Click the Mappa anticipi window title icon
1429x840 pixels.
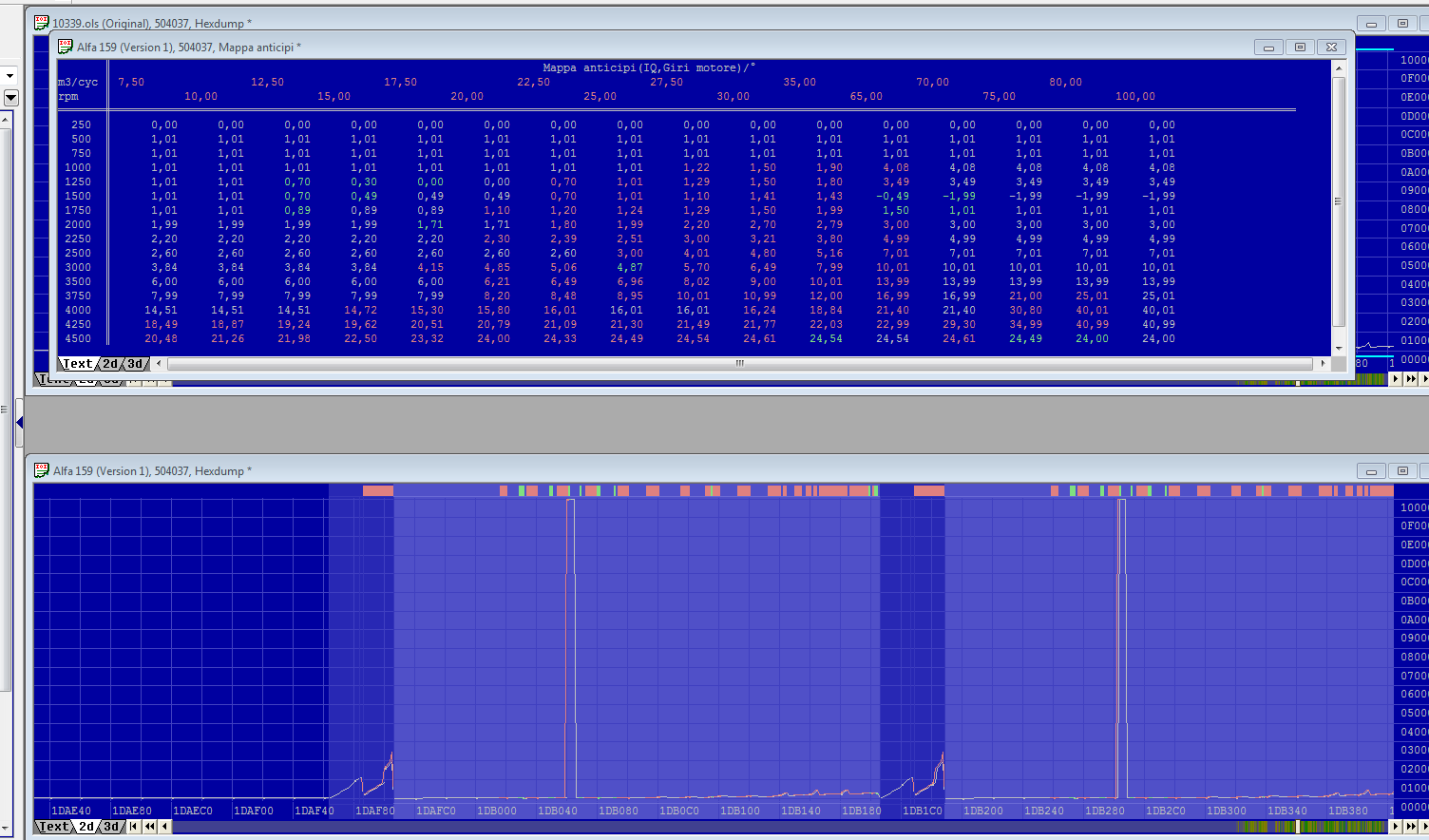click(66, 47)
